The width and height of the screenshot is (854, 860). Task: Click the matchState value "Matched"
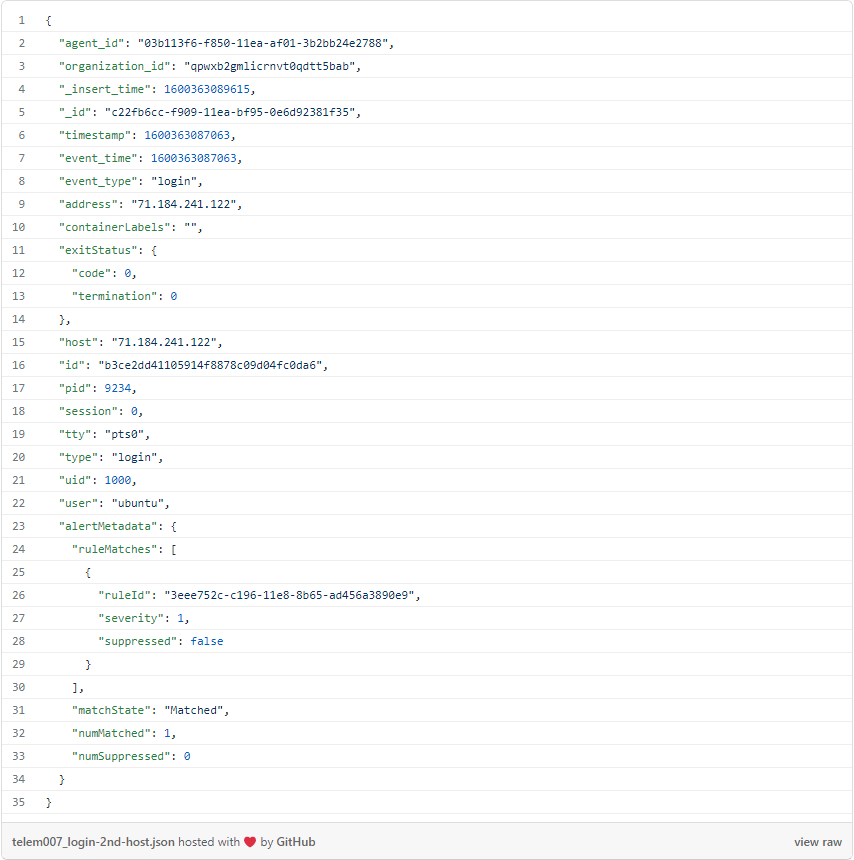(194, 711)
